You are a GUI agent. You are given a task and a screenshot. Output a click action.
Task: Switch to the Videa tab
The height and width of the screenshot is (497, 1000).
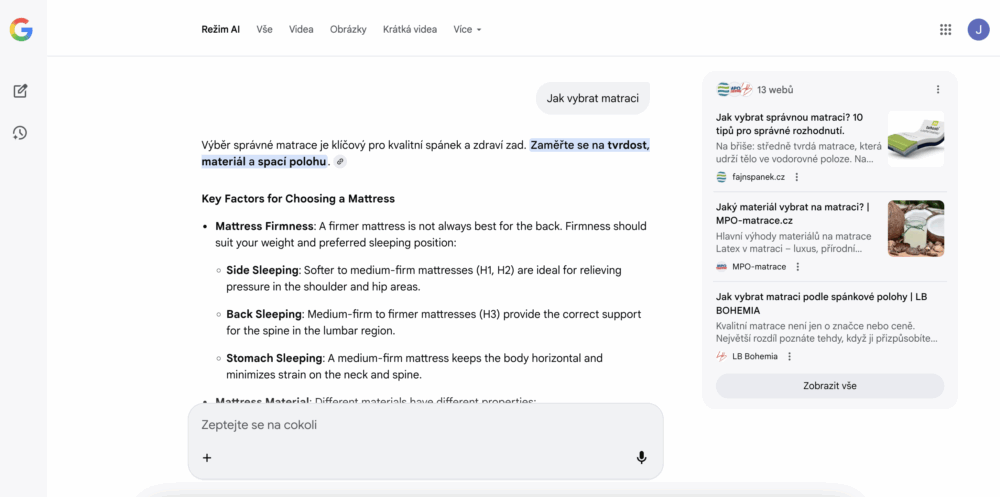click(x=301, y=30)
